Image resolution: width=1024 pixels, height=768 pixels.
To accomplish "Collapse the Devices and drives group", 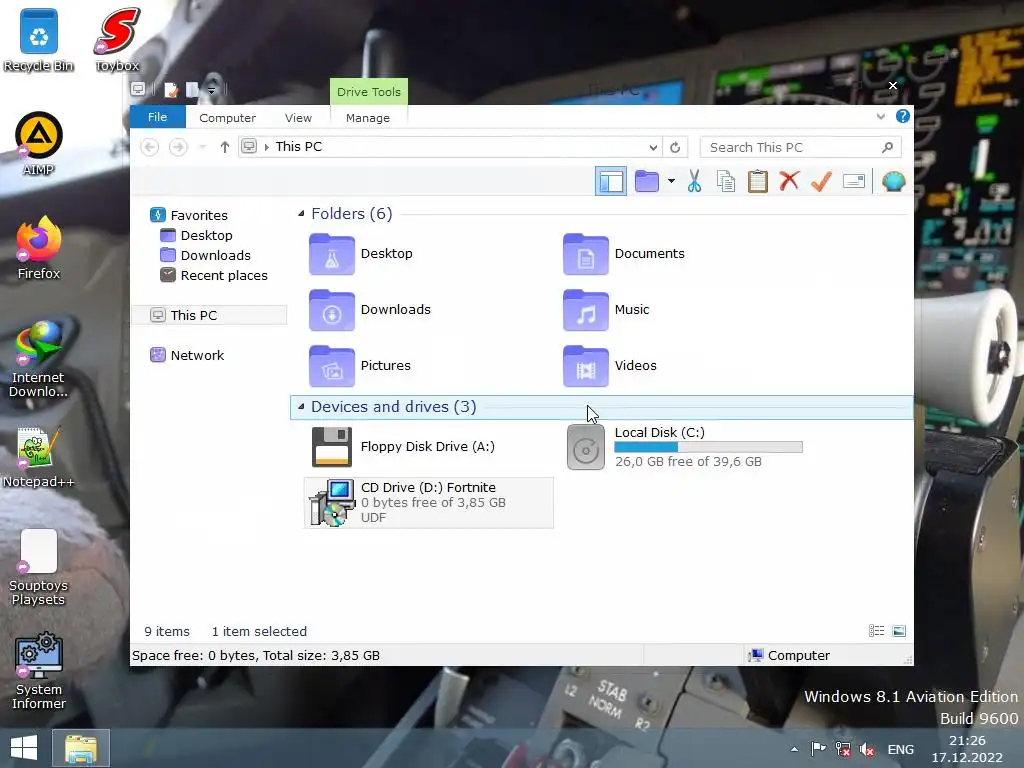I will (x=301, y=406).
